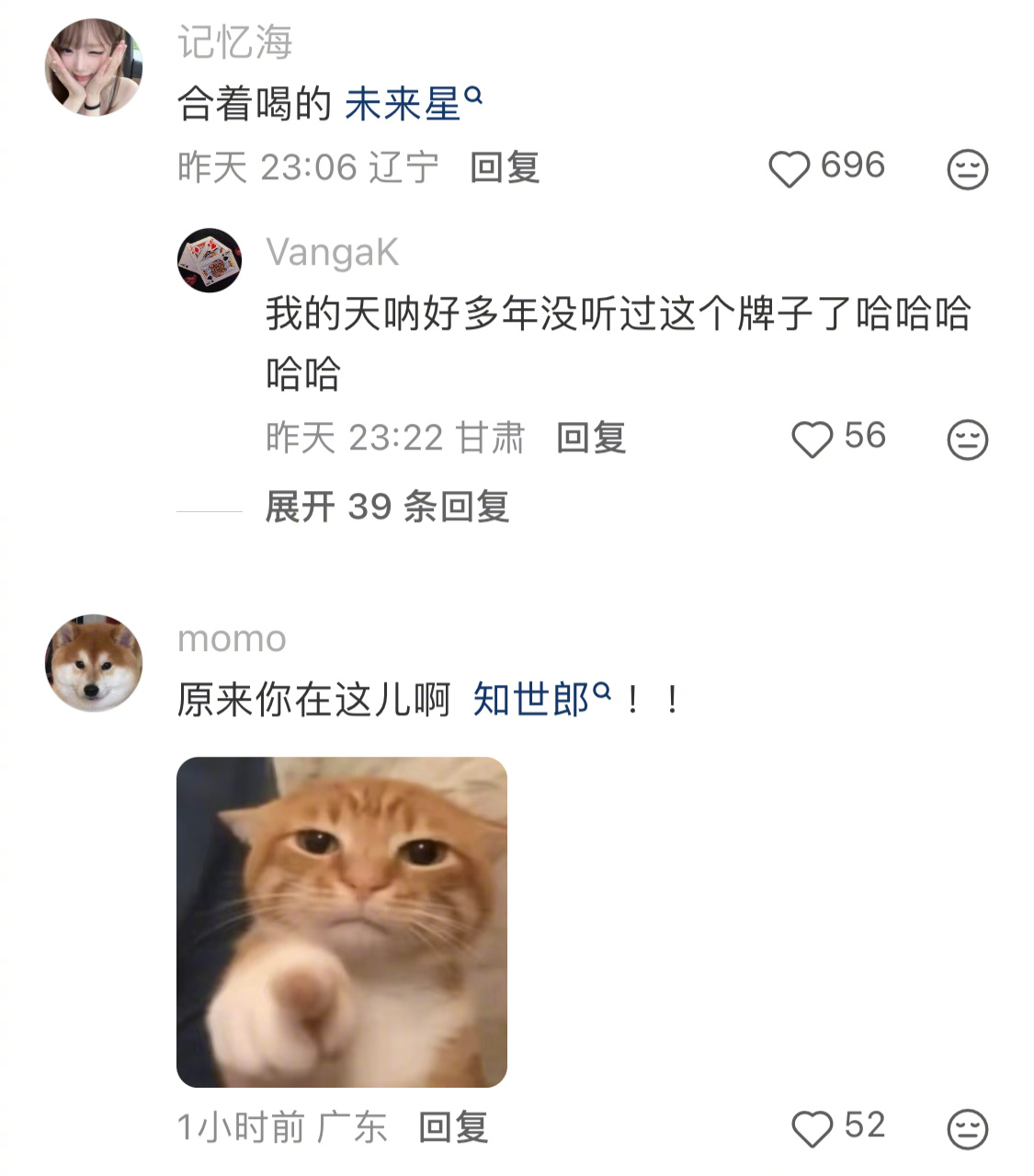Open VangaK's playing-cards avatar
1034x1176 pixels.
tap(210, 260)
